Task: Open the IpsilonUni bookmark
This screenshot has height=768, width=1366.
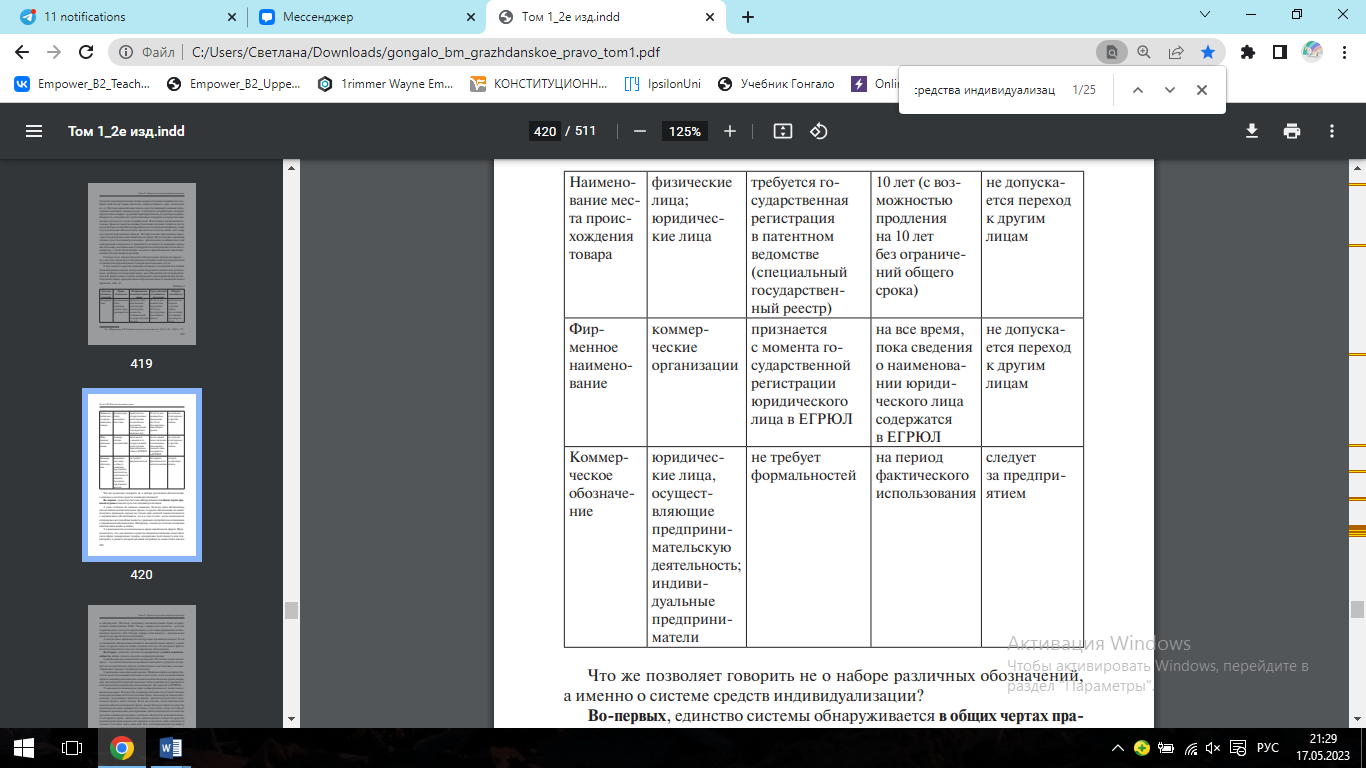Action: [662, 84]
